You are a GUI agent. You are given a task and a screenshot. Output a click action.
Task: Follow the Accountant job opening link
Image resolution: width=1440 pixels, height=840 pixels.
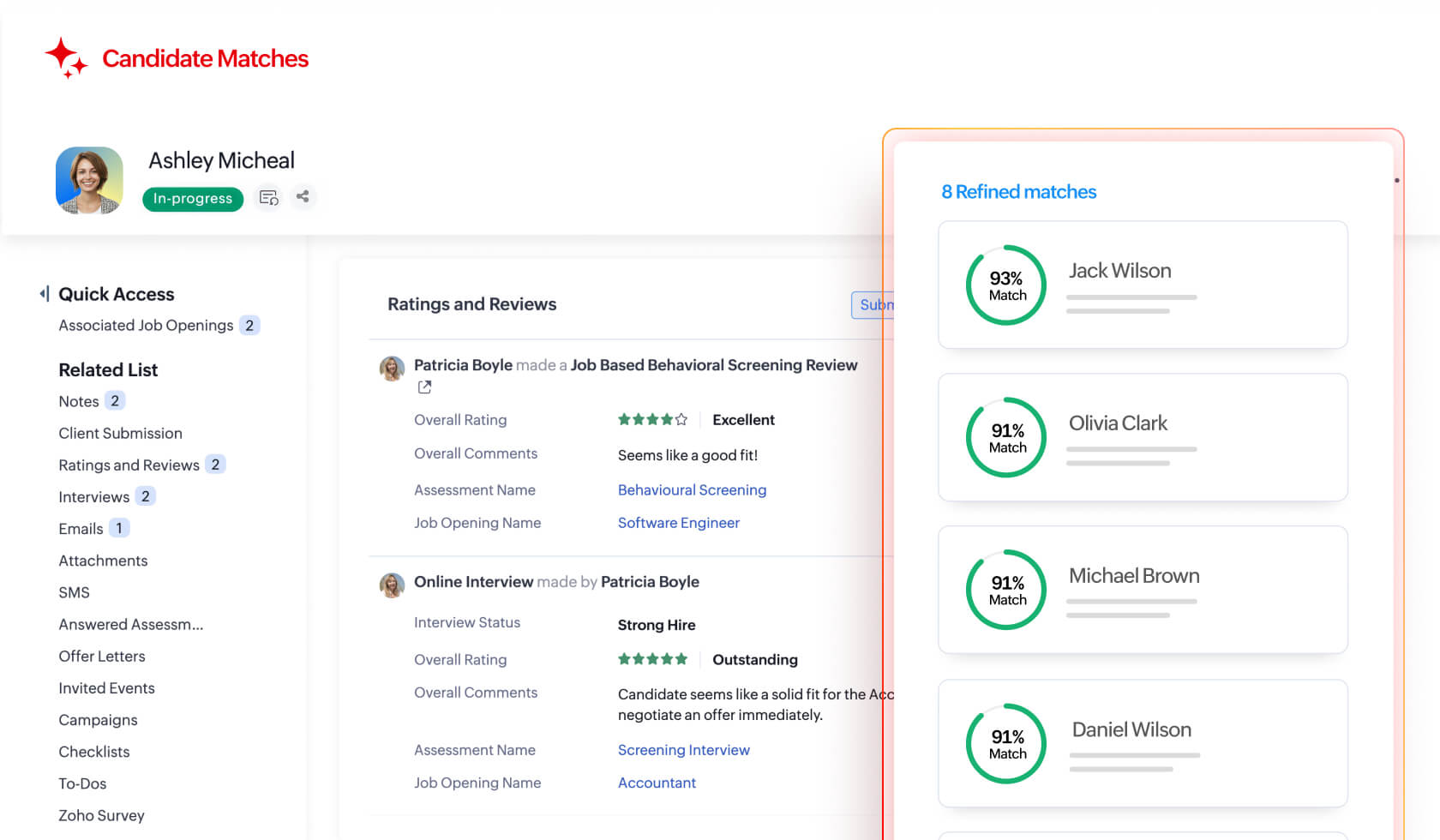click(657, 783)
